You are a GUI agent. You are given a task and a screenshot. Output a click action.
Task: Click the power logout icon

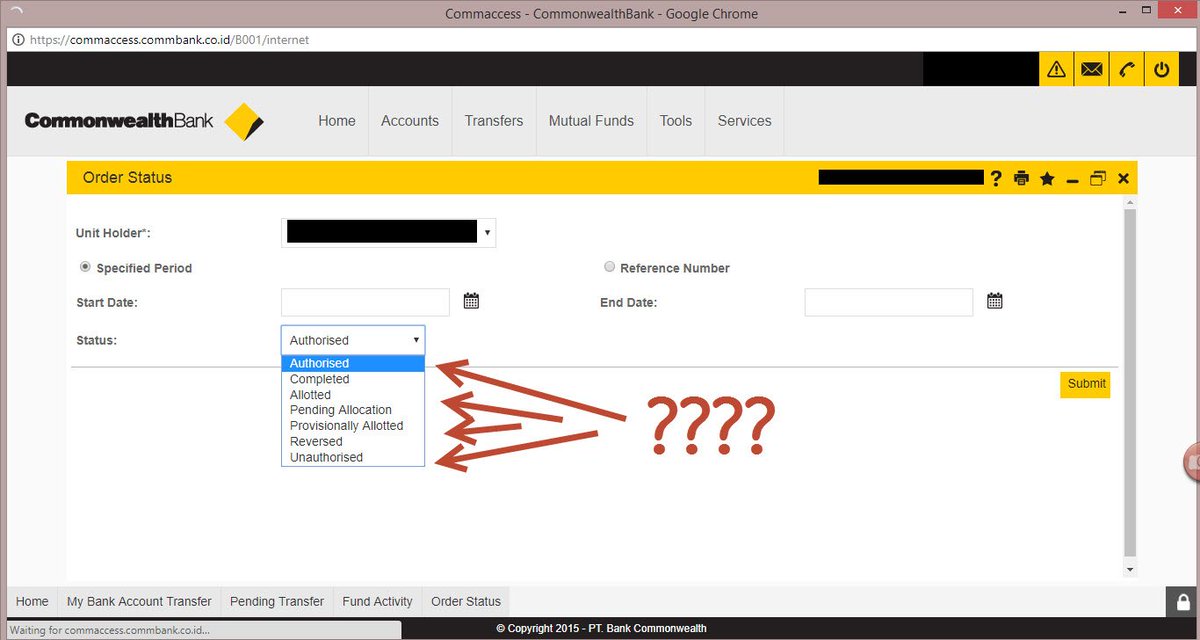click(x=1161, y=69)
